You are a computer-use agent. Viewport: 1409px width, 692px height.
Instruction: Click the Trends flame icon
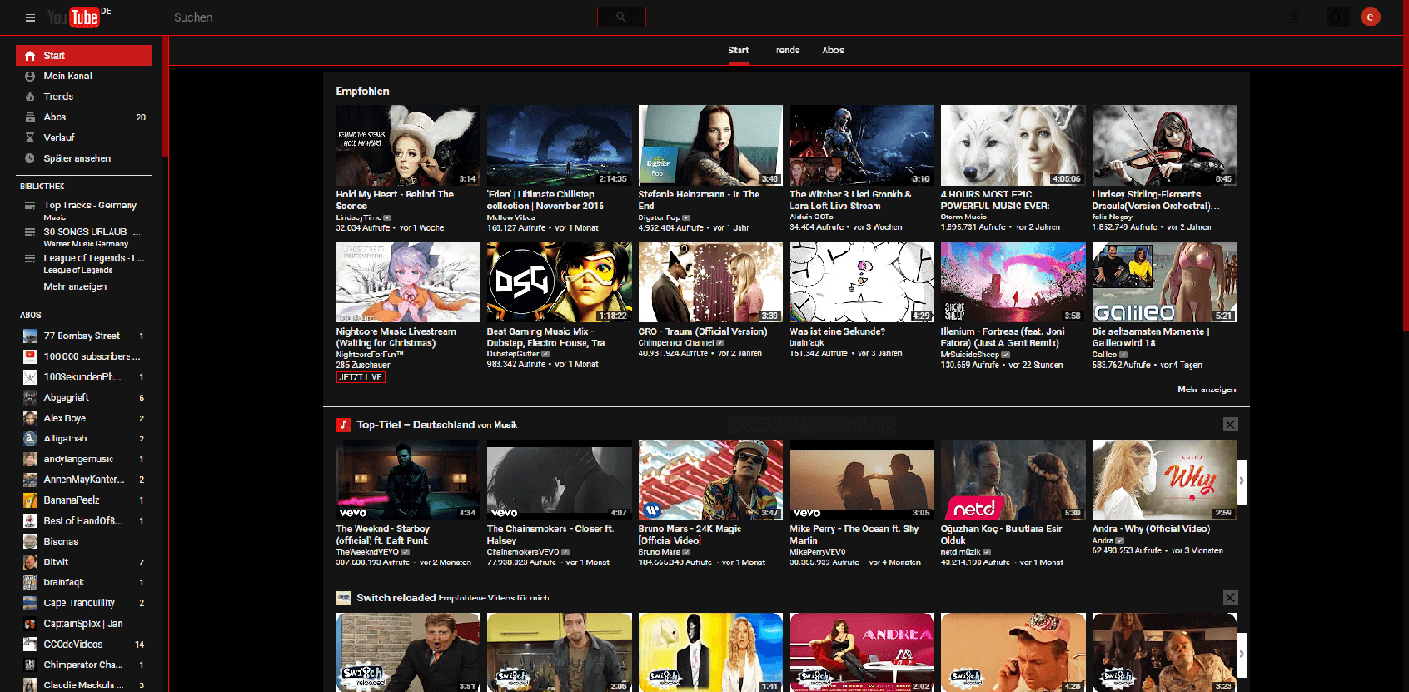(x=30, y=97)
